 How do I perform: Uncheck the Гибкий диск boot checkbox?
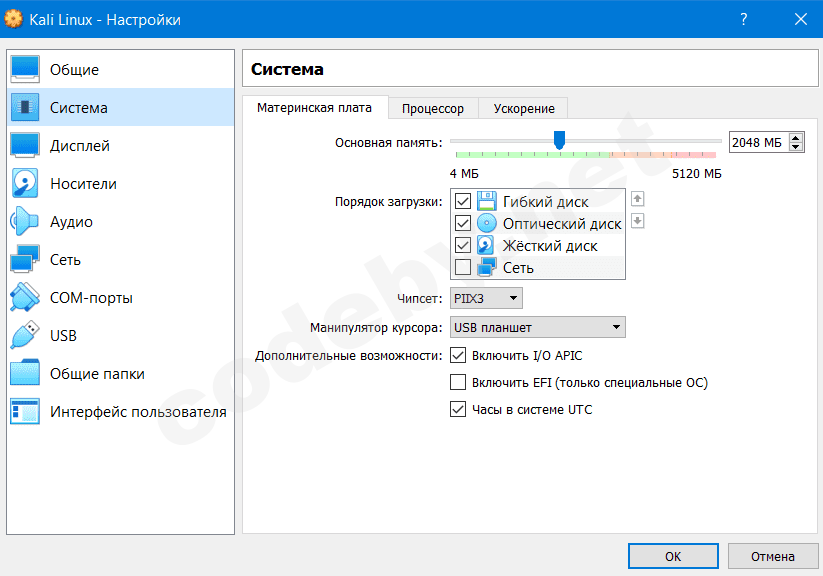coord(463,201)
